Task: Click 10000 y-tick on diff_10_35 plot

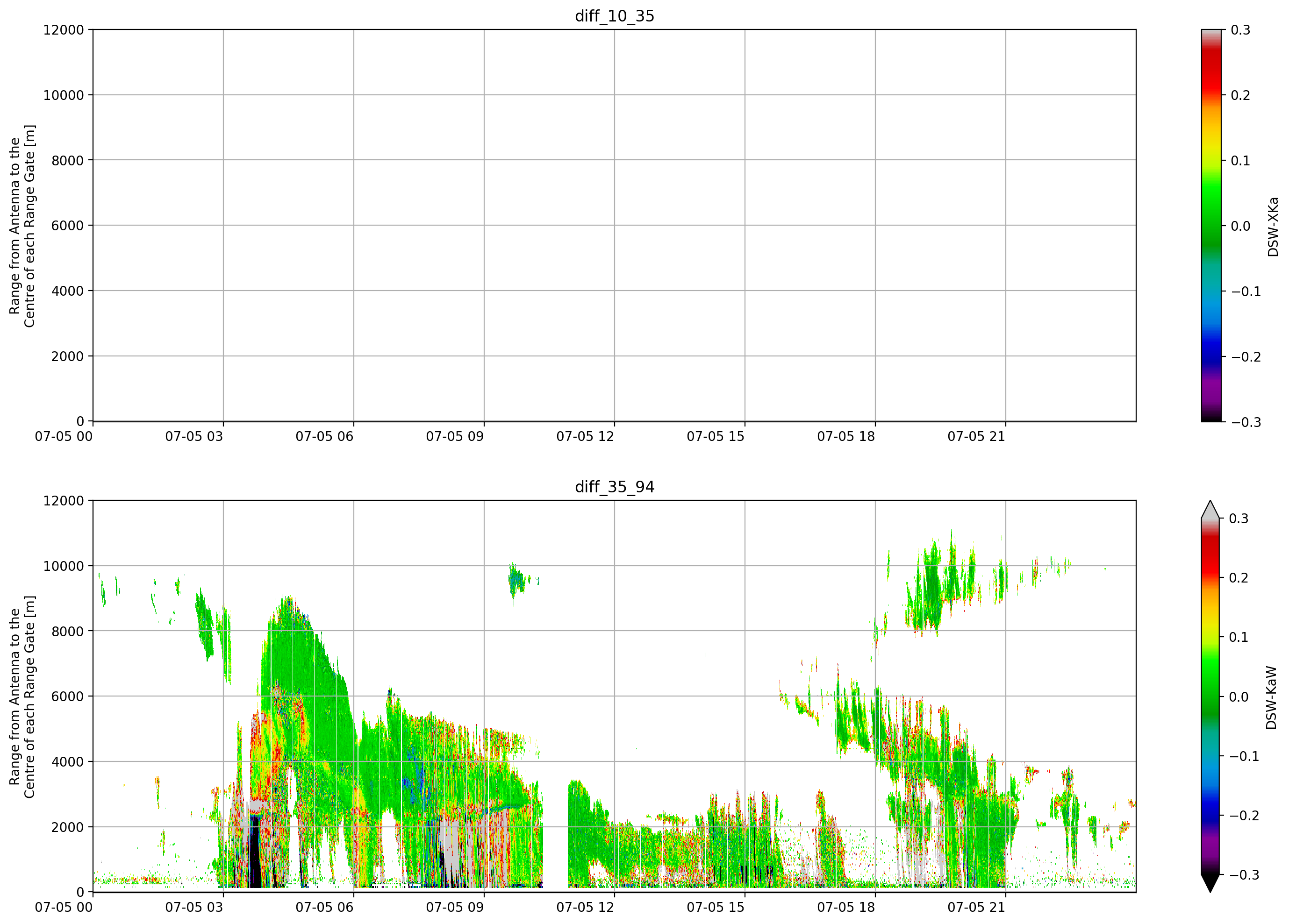Action: pyautogui.click(x=64, y=95)
